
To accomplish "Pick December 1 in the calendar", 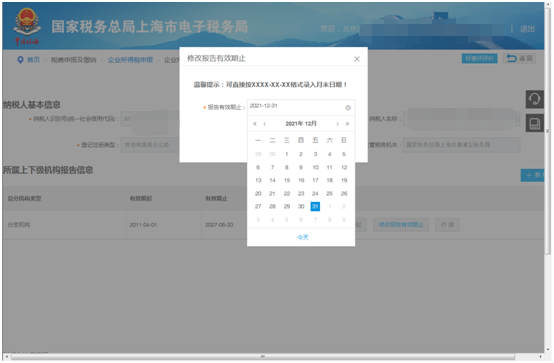I will 287,154.
